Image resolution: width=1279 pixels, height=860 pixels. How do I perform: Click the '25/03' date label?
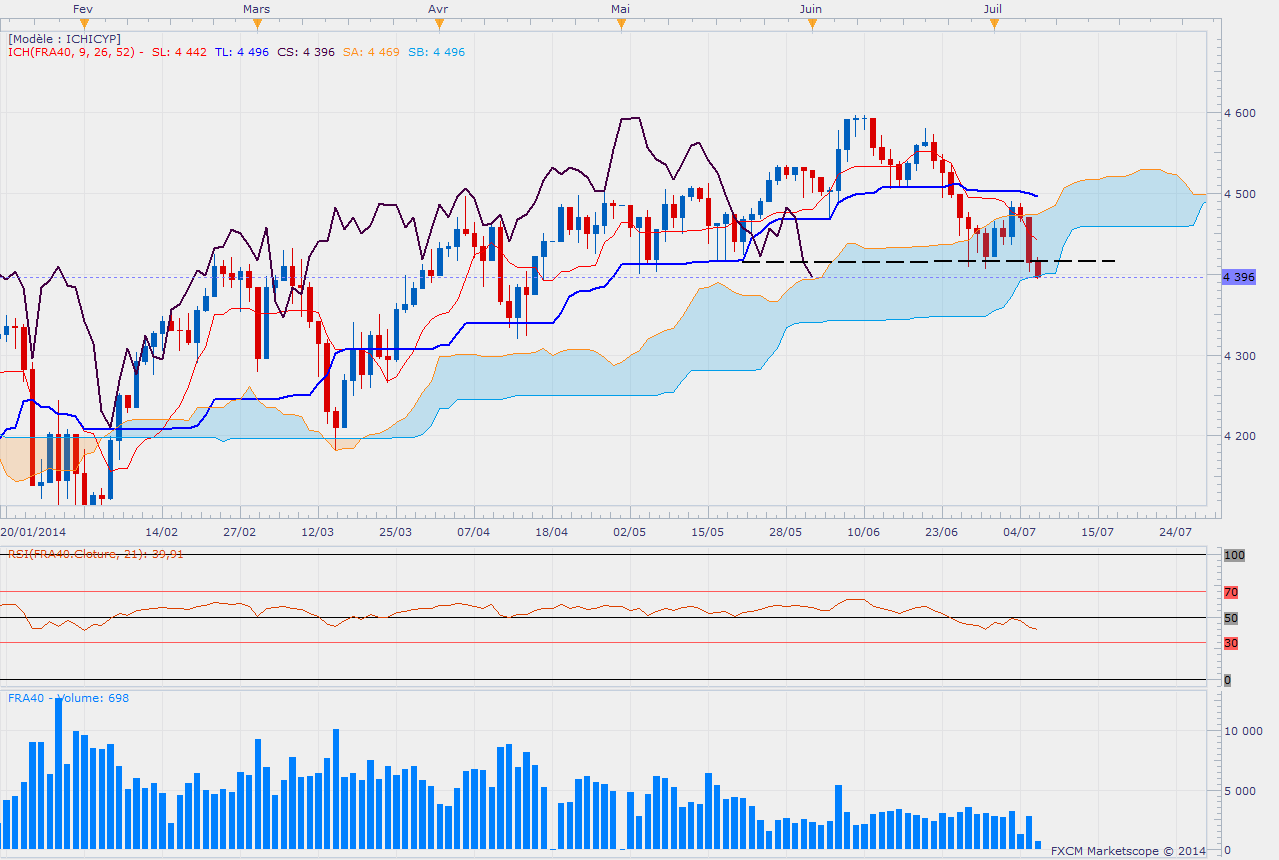[395, 532]
